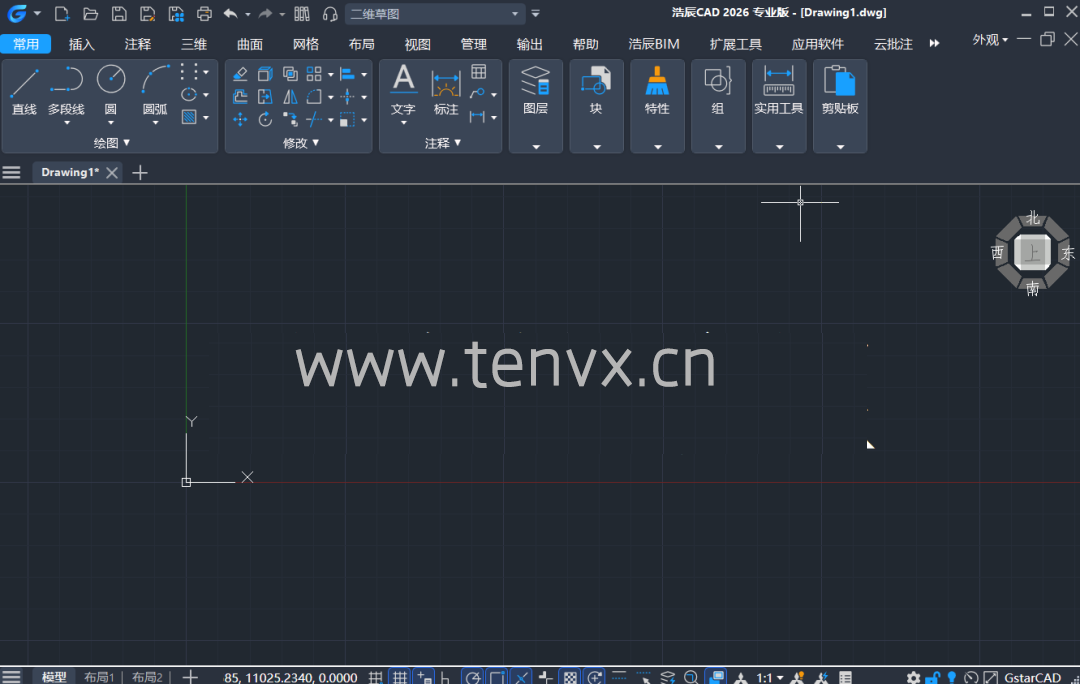Click the Undo arrow icon
This screenshot has height=684, width=1080.
(230, 14)
